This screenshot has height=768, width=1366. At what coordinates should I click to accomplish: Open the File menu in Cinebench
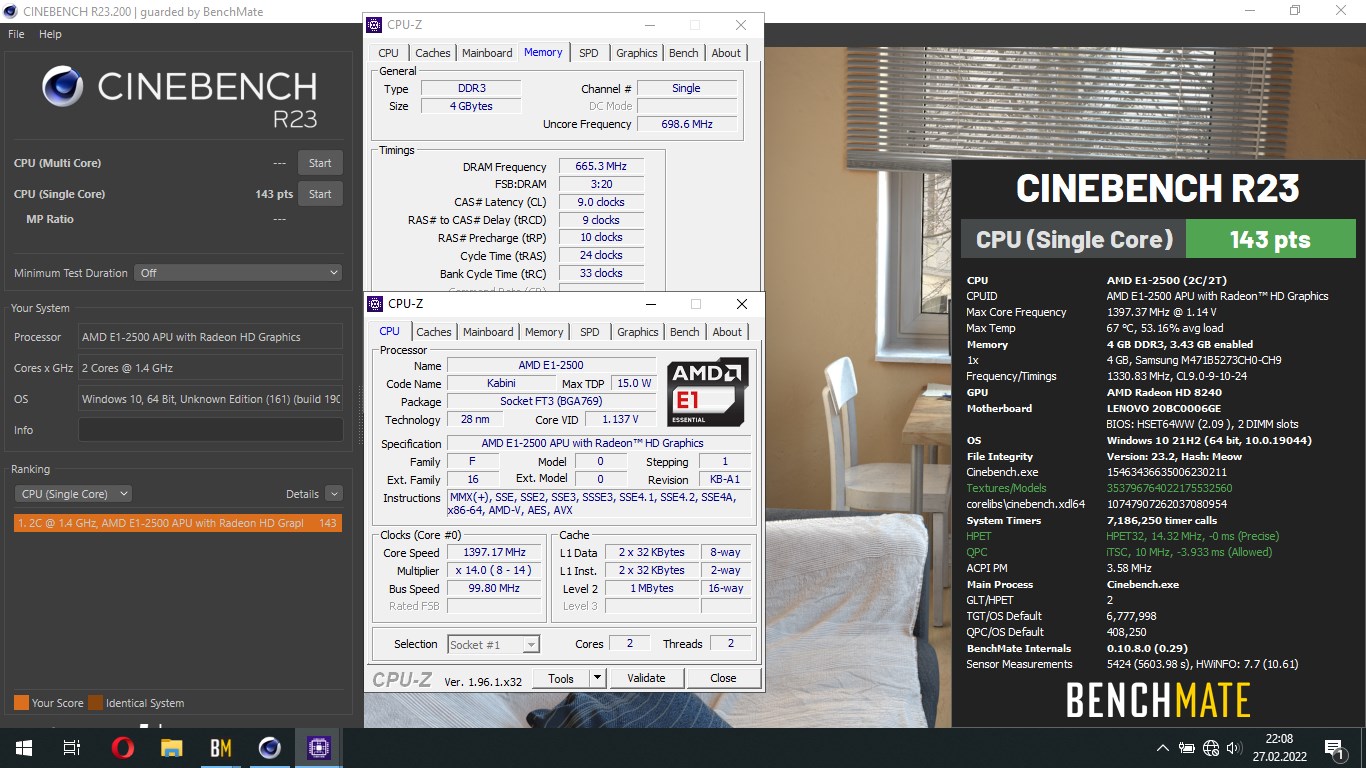(x=16, y=34)
